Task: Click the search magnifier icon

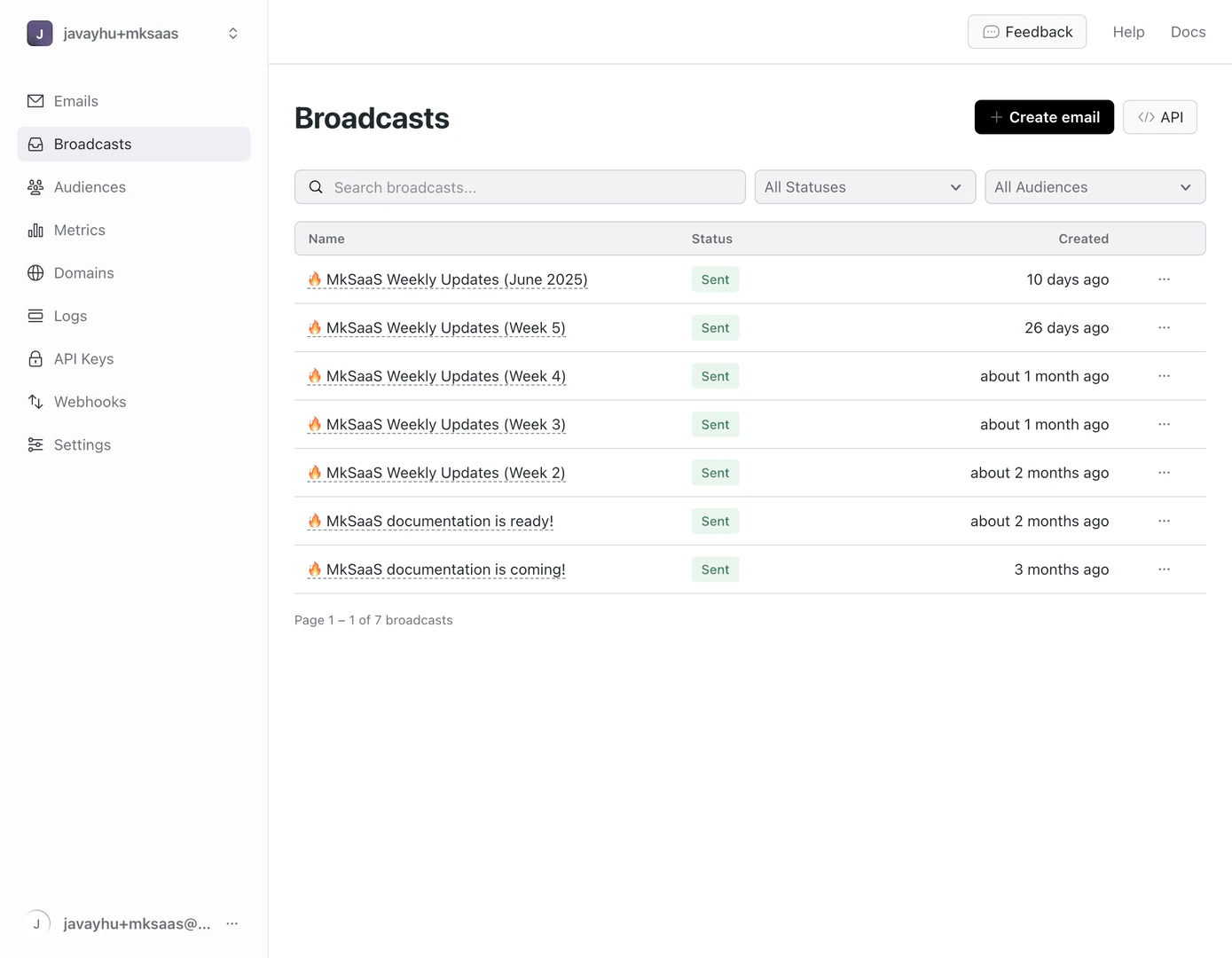Action: coord(316,186)
